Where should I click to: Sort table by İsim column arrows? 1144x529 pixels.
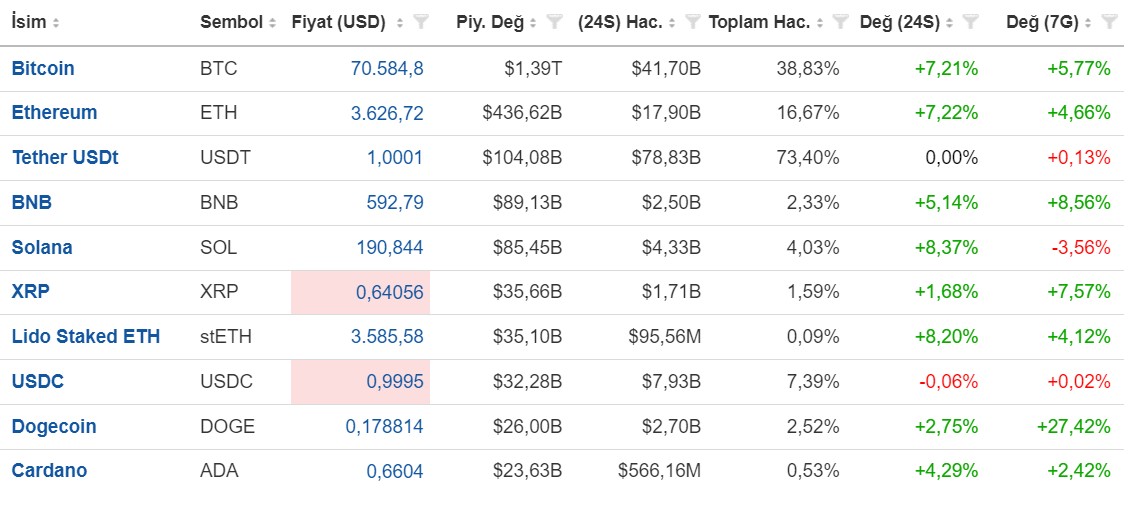tap(56, 23)
